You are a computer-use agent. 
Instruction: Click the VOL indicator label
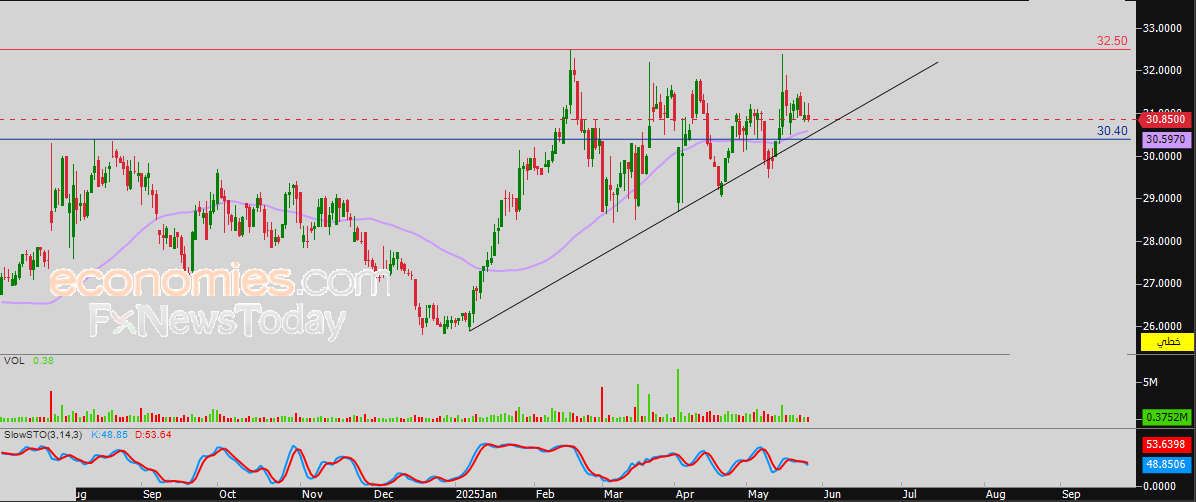[x=13, y=360]
